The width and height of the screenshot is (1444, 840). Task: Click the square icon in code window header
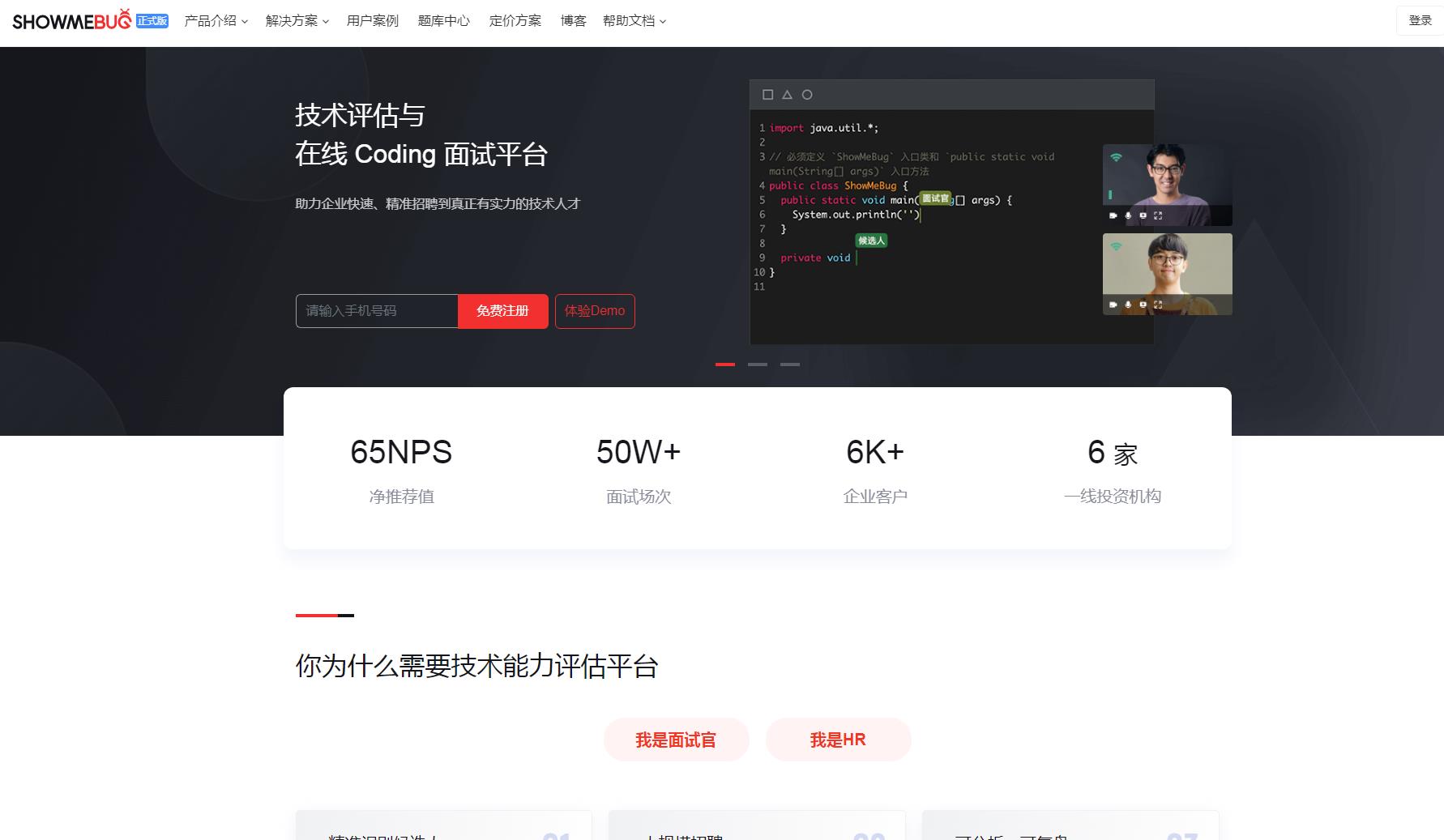[768, 95]
